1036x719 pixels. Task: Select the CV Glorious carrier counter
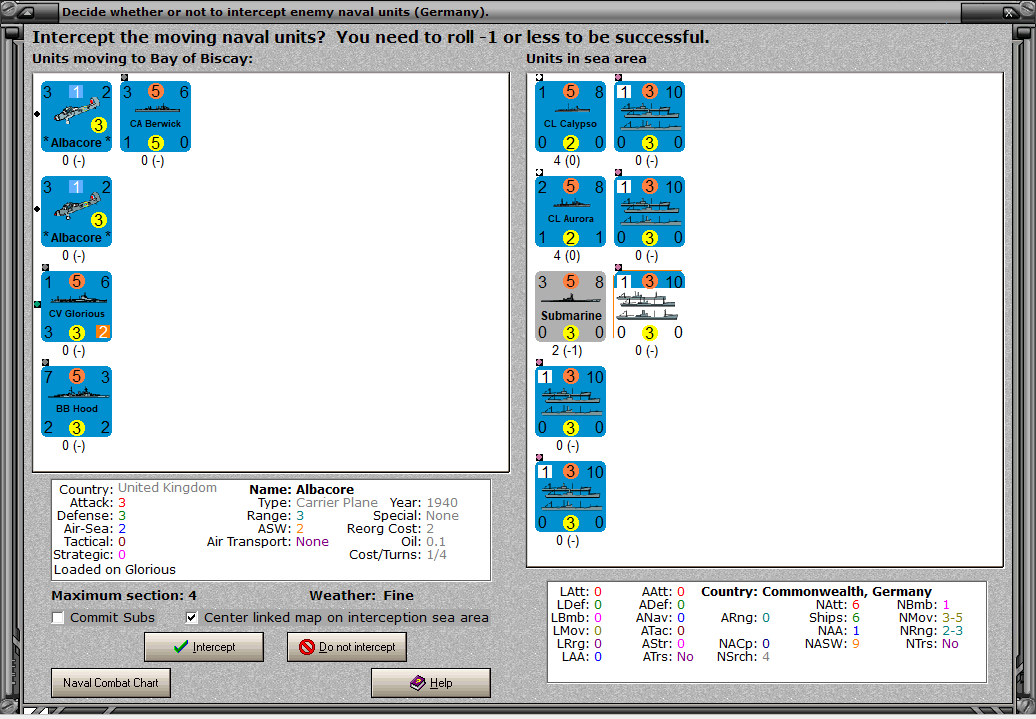point(76,306)
